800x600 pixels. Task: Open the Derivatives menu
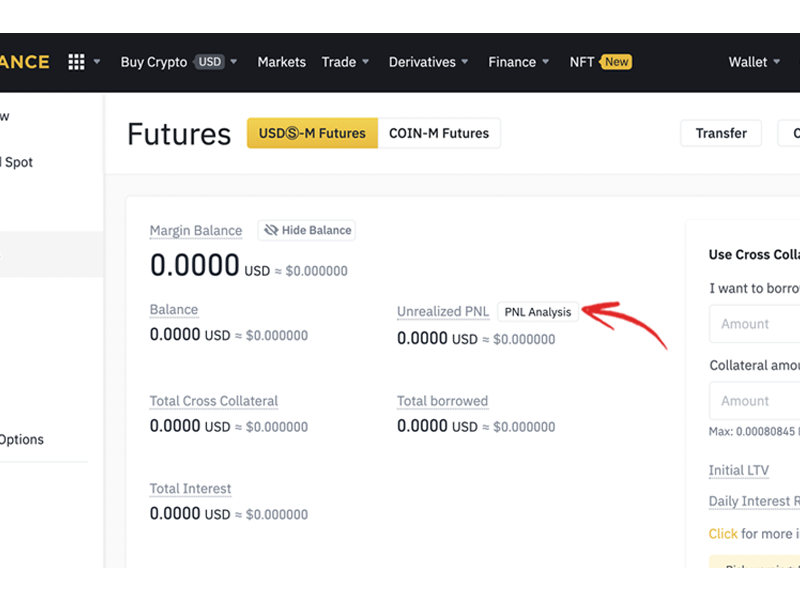[x=422, y=62]
